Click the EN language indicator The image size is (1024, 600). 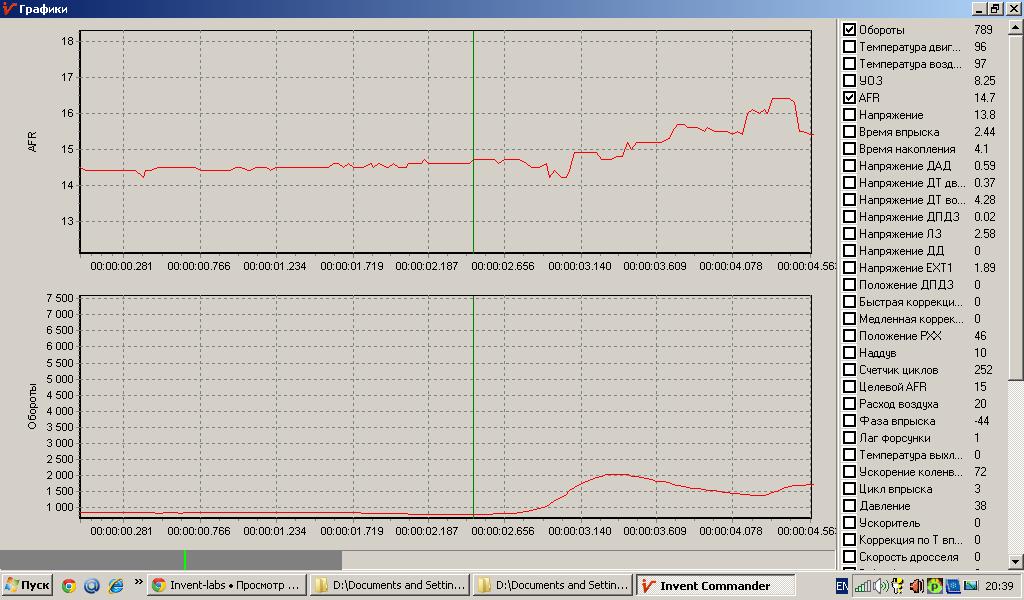pyautogui.click(x=842, y=586)
